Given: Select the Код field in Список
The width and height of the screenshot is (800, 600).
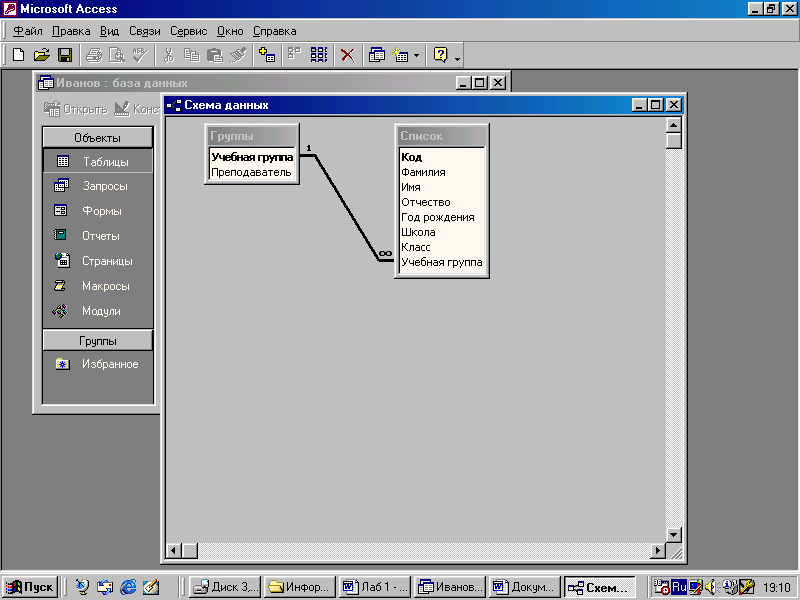Looking at the screenshot, I should pyautogui.click(x=442, y=157).
